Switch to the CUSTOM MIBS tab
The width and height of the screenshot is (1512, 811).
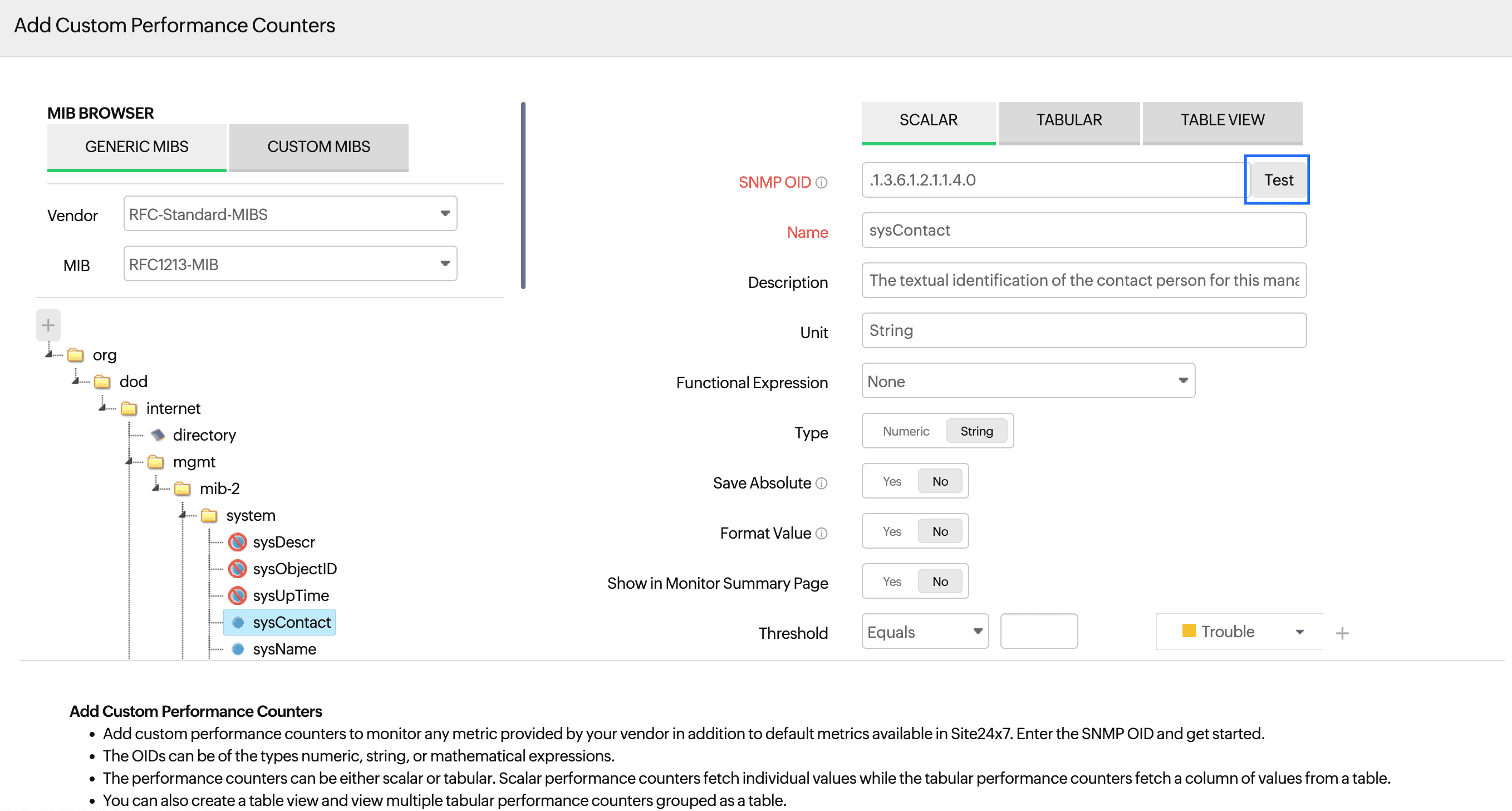click(318, 147)
